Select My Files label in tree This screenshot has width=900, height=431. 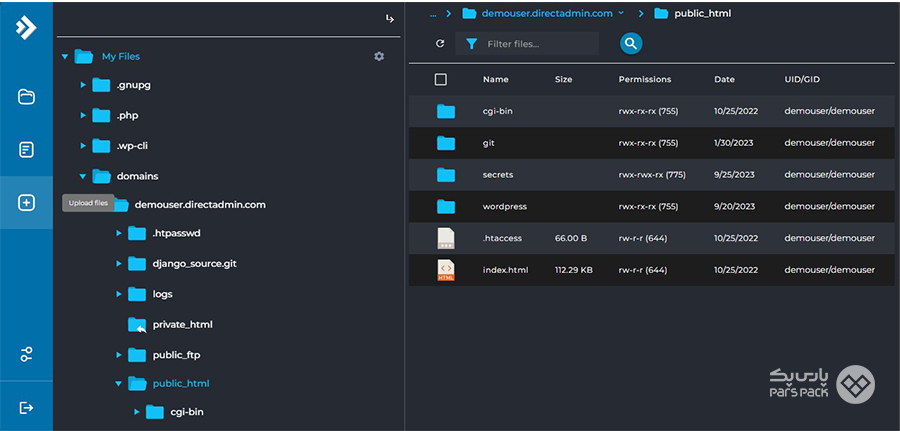click(x=121, y=56)
